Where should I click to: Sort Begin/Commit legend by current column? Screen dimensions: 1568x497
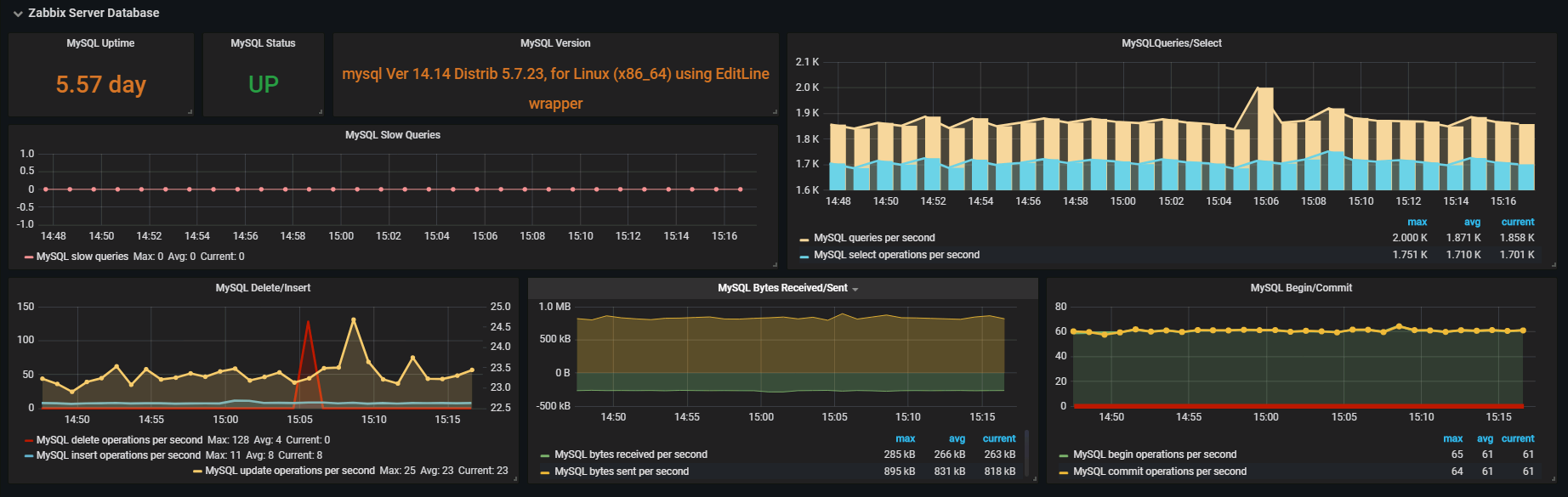pos(1517,438)
